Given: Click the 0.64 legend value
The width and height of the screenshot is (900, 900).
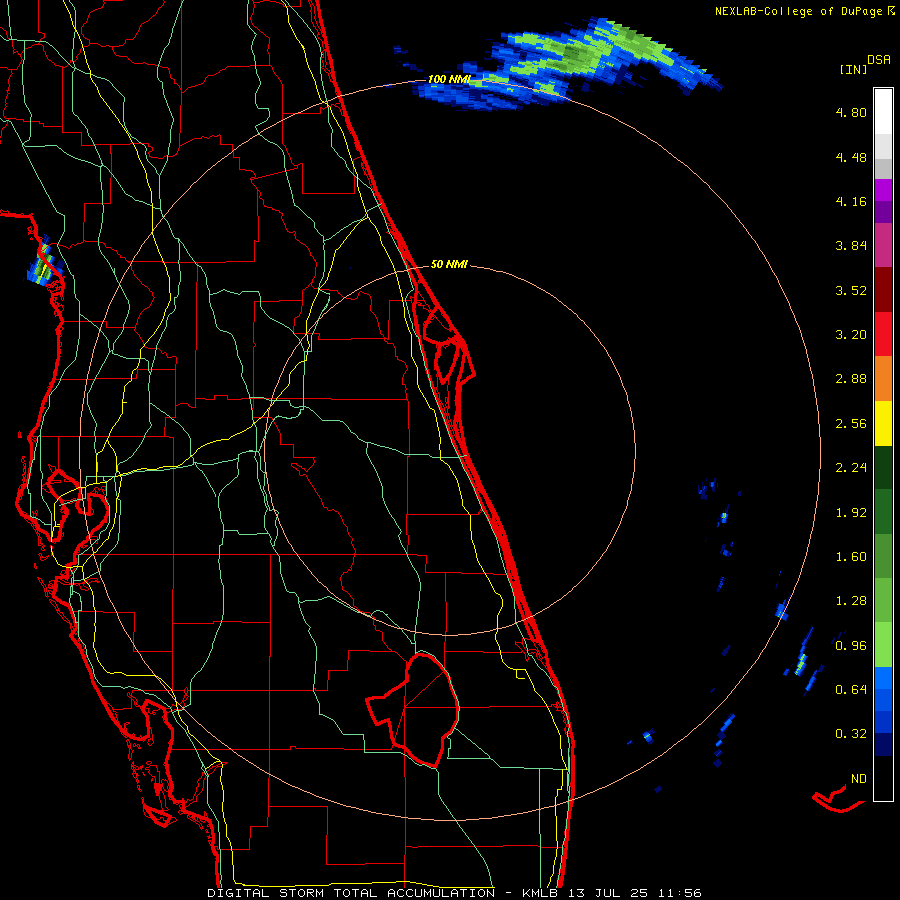Looking at the screenshot, I should pos(851,690).
